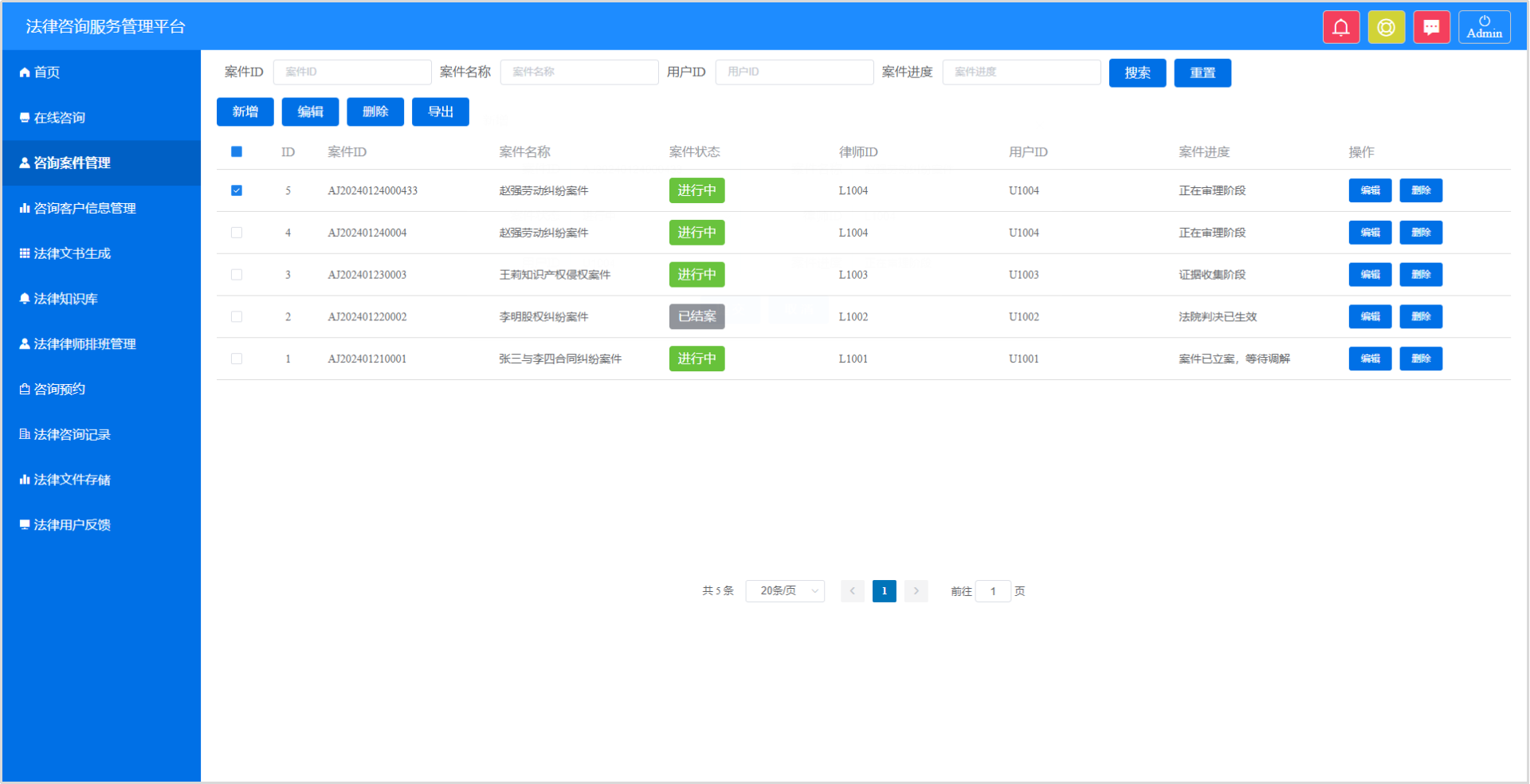Open the red chat message icon
Screen dimensions: 1530x784
[1431, 28]
